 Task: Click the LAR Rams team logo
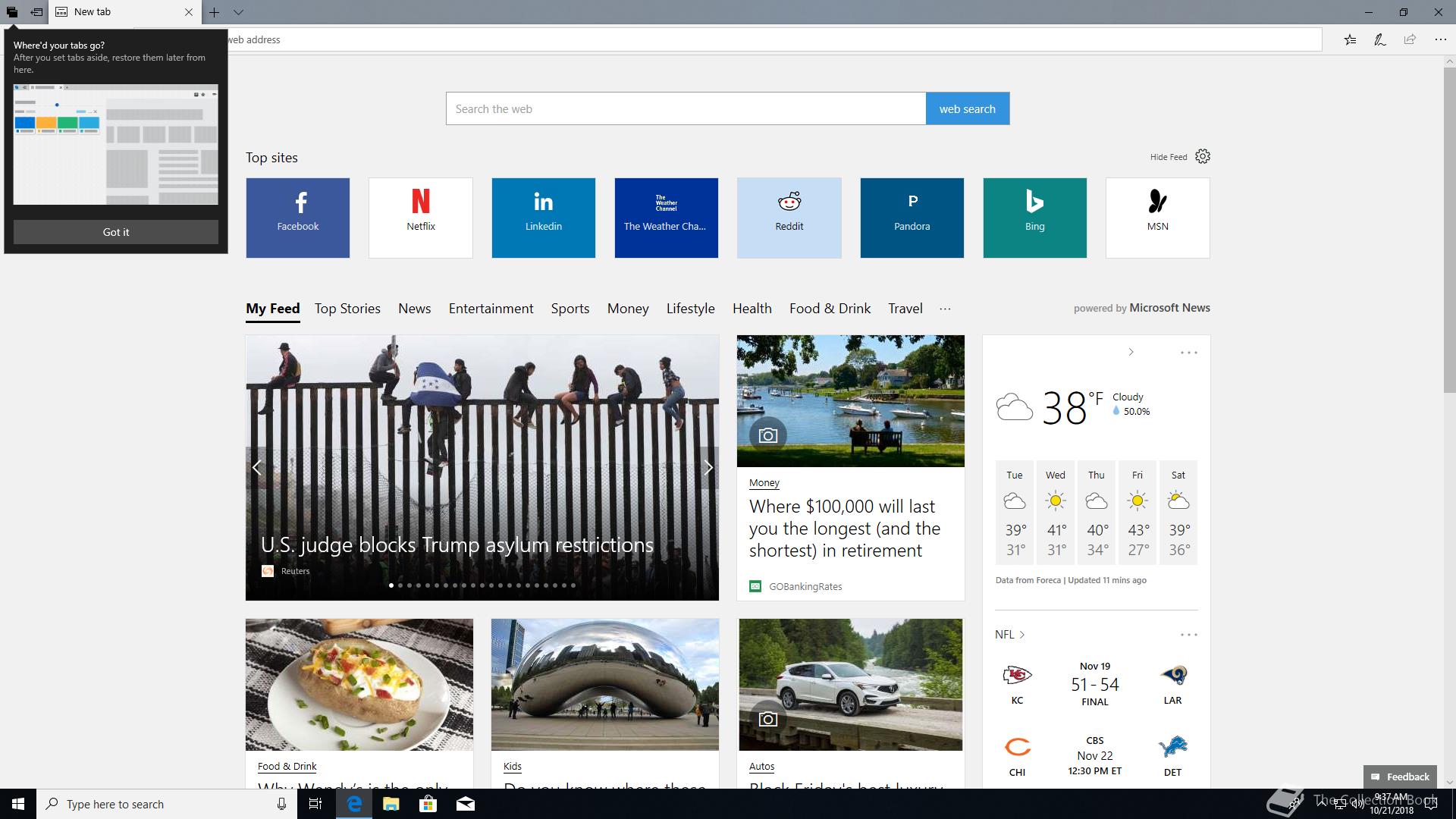tap(1173, 674)
